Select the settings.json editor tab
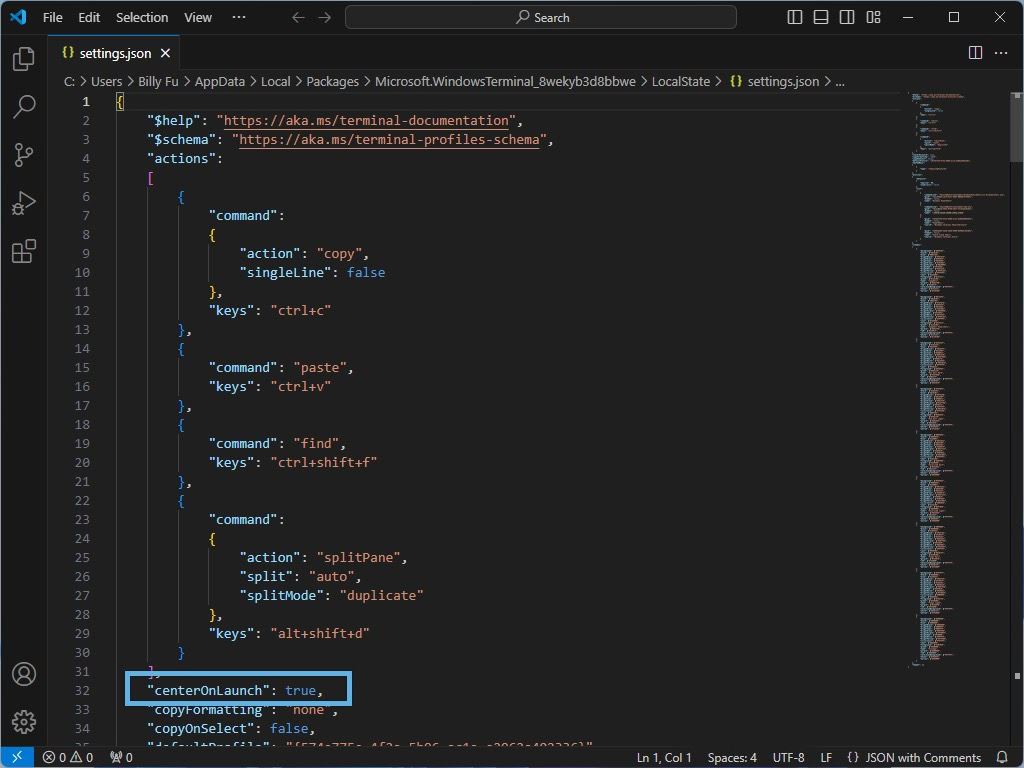Image resolution: width=1024 pixels, height=768 pixels. (110, 53)
